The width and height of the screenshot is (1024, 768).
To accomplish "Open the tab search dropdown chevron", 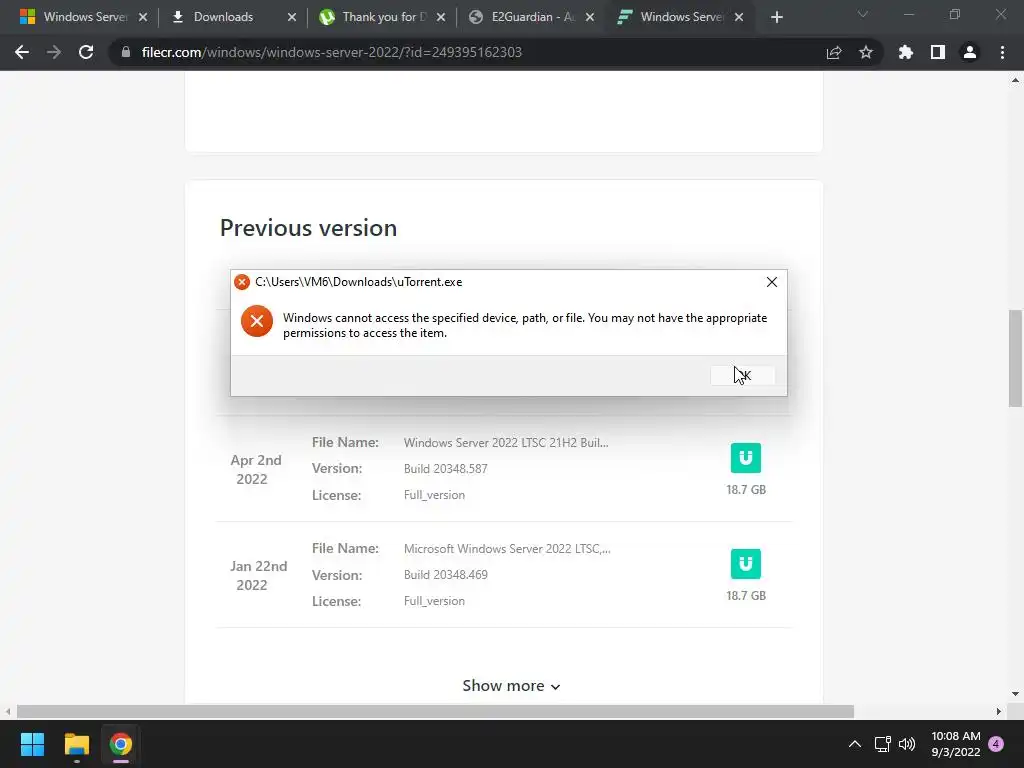I will [x=862, y=14].
